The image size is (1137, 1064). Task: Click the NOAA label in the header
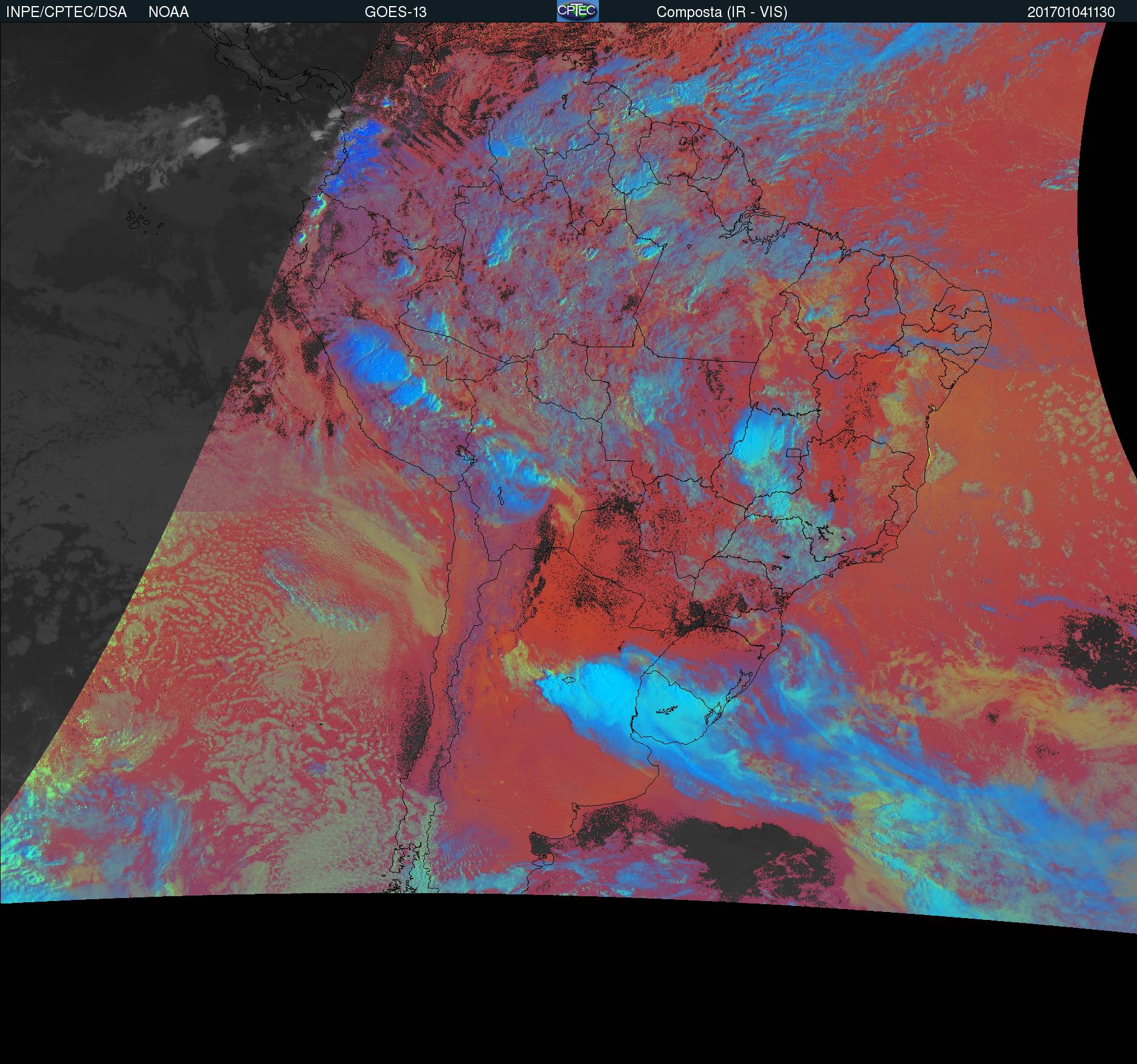pyautogui.click(x=168, y=12)
